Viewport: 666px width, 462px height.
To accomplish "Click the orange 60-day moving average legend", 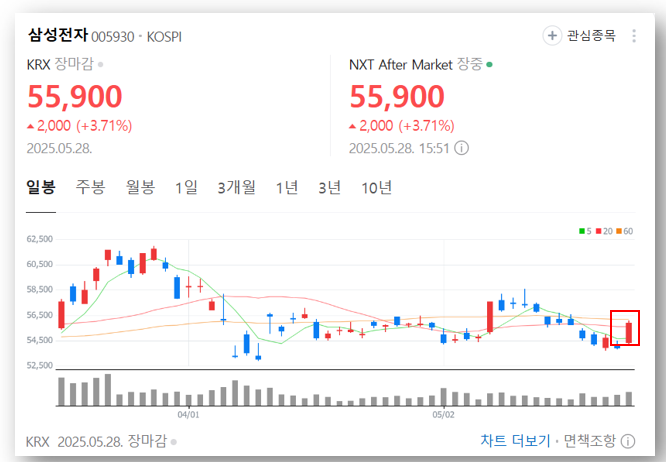I will click(x=624, y=231).
